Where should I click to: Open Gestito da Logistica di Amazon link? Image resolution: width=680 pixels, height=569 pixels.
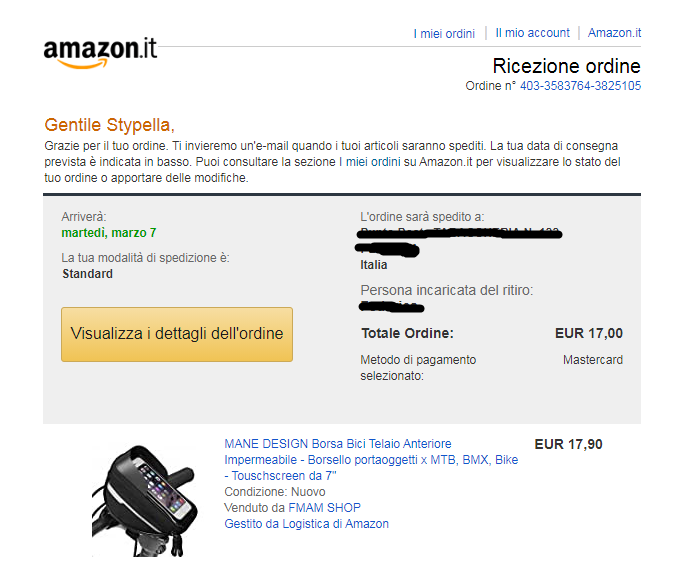(x=307, y=523)
